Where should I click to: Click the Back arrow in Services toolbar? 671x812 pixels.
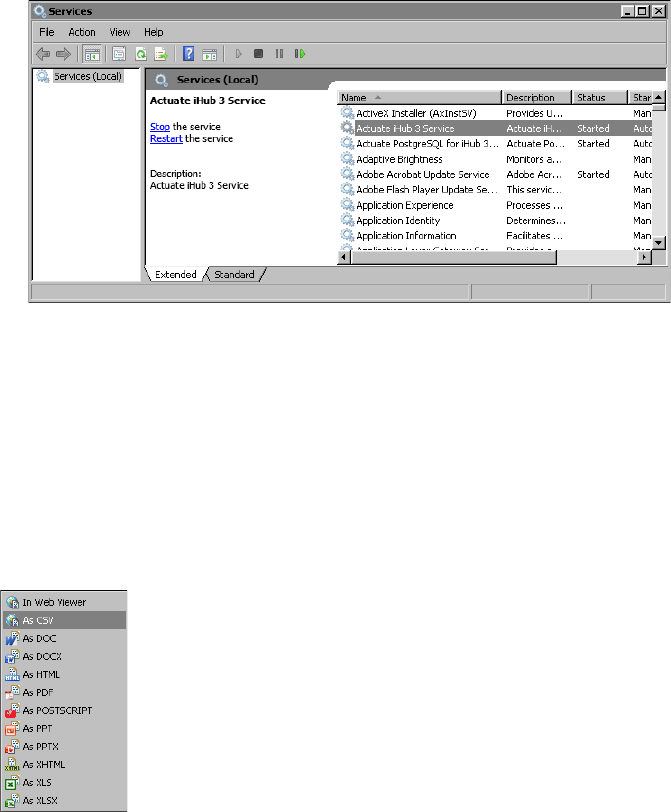(x=43, y=54)
